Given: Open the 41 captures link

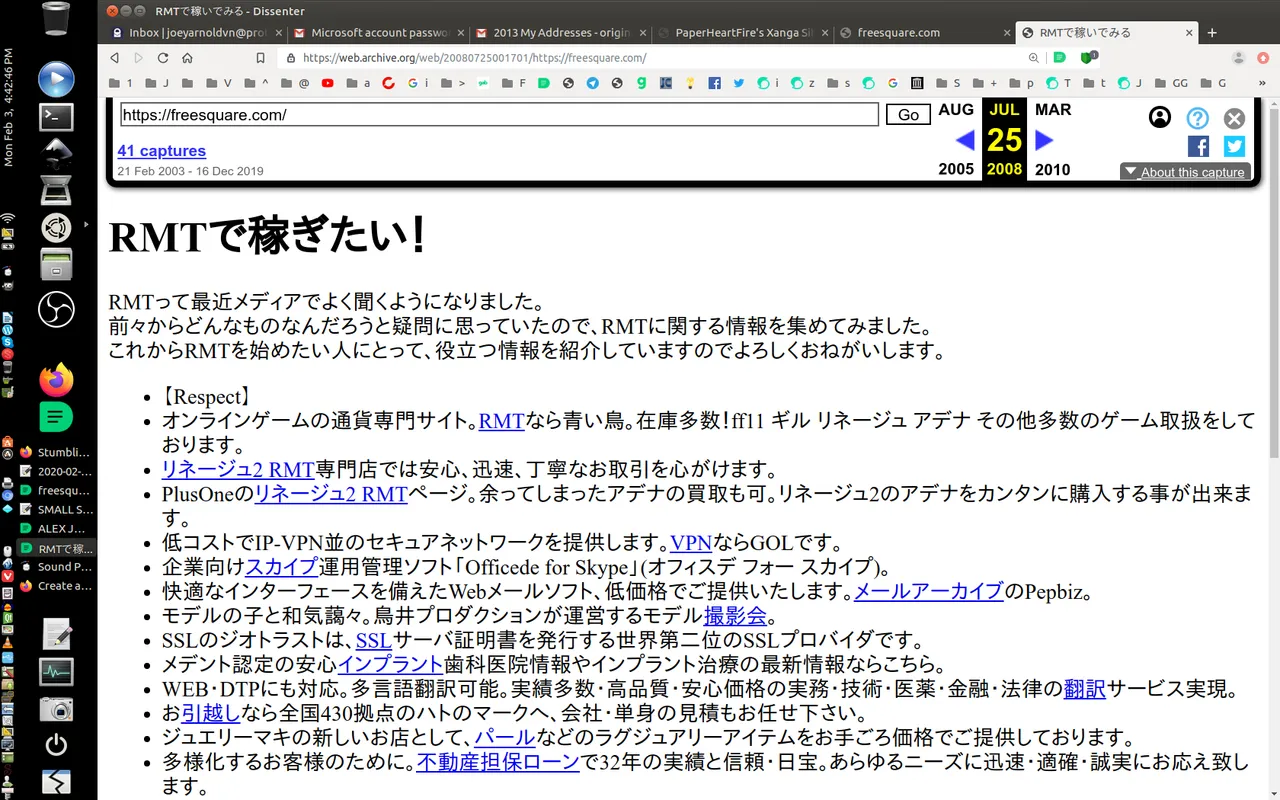Looking at the screenshot, I should (x=161, y=151).
